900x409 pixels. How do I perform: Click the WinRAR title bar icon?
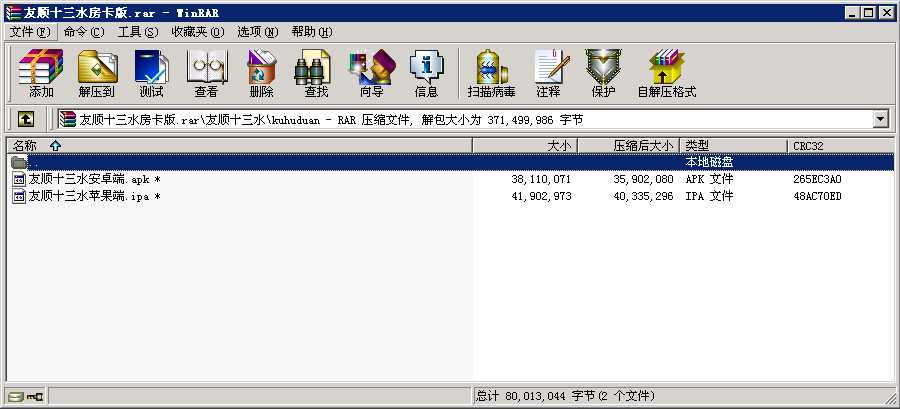coord(13,12)
